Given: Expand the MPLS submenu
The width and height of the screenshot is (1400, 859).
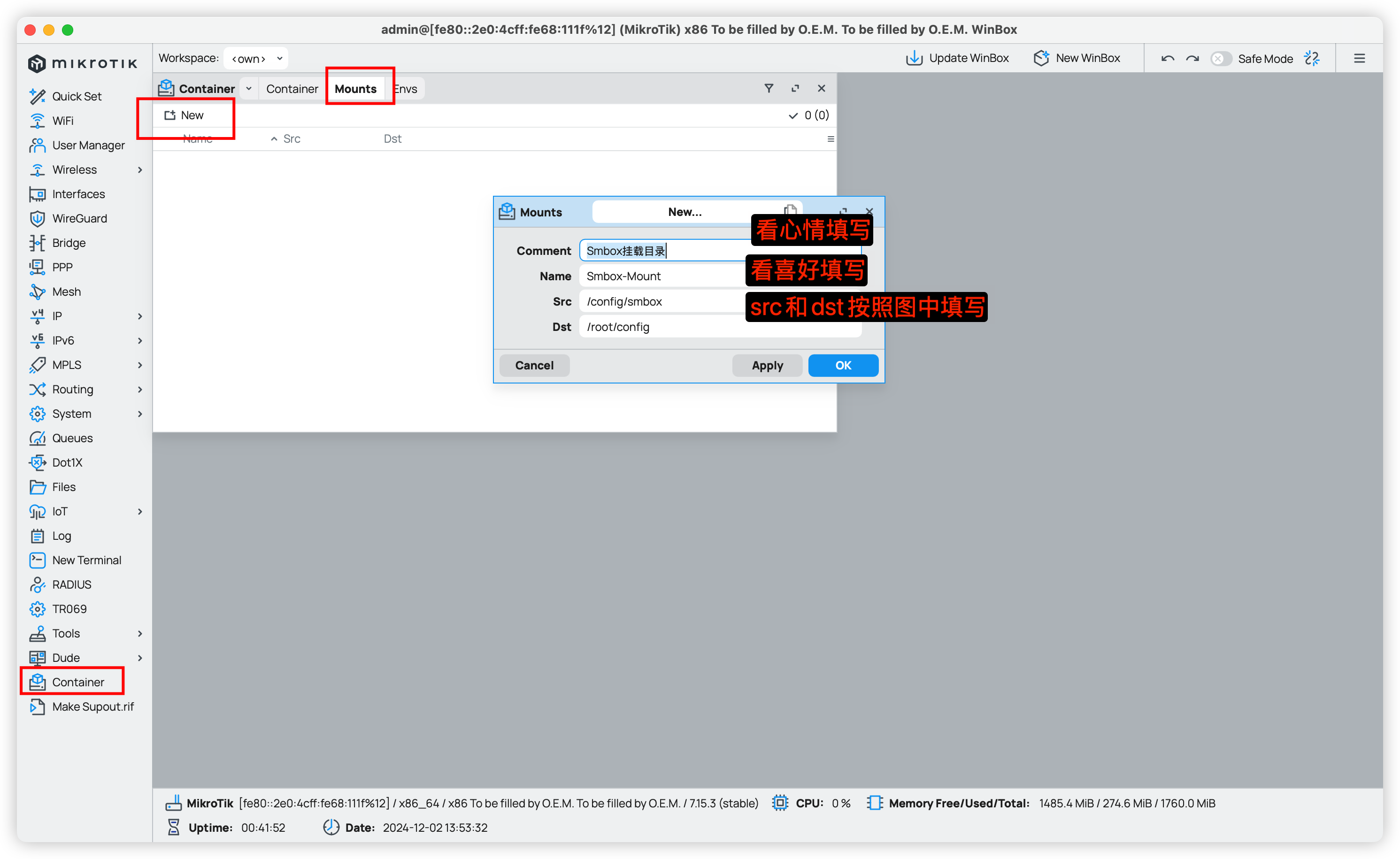Looking at the screenshot, I should [x=140, y=365].
